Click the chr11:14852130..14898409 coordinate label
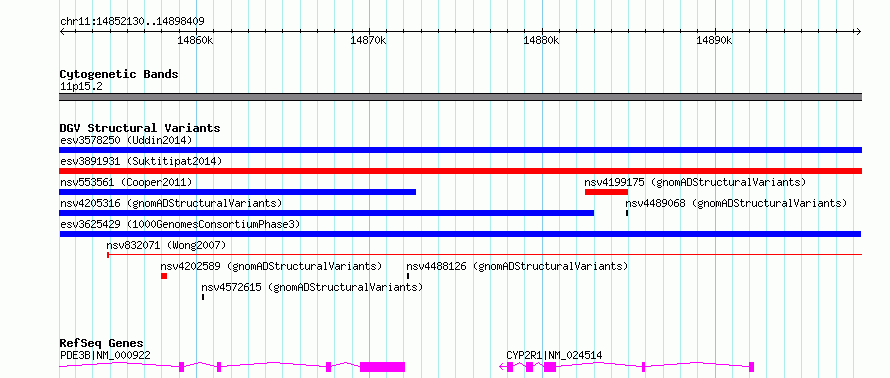Screen dimensions: 890x378 coord(132,21)
